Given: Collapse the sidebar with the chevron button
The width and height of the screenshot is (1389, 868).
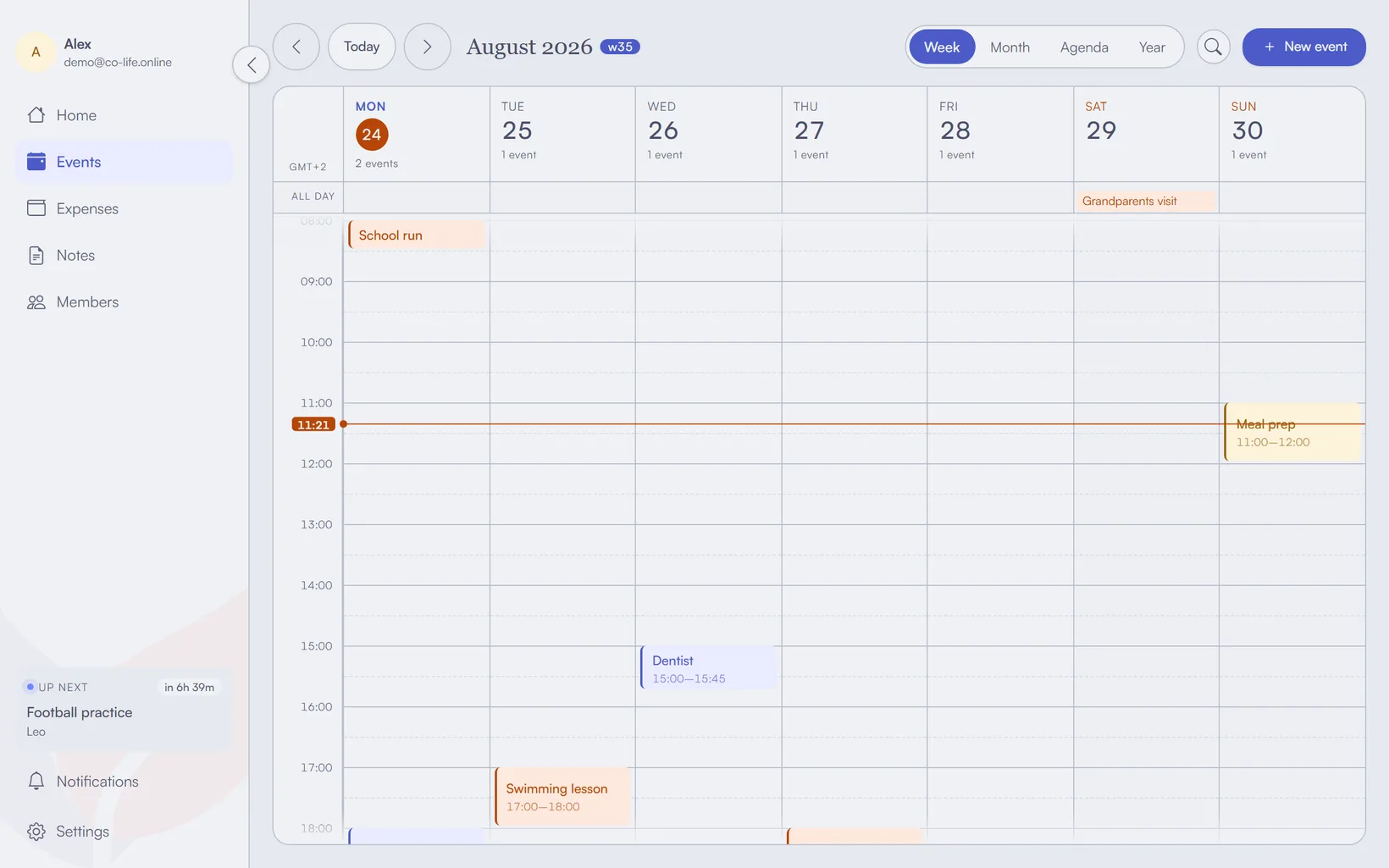Looking at the screenshot, I should point(252,64).
